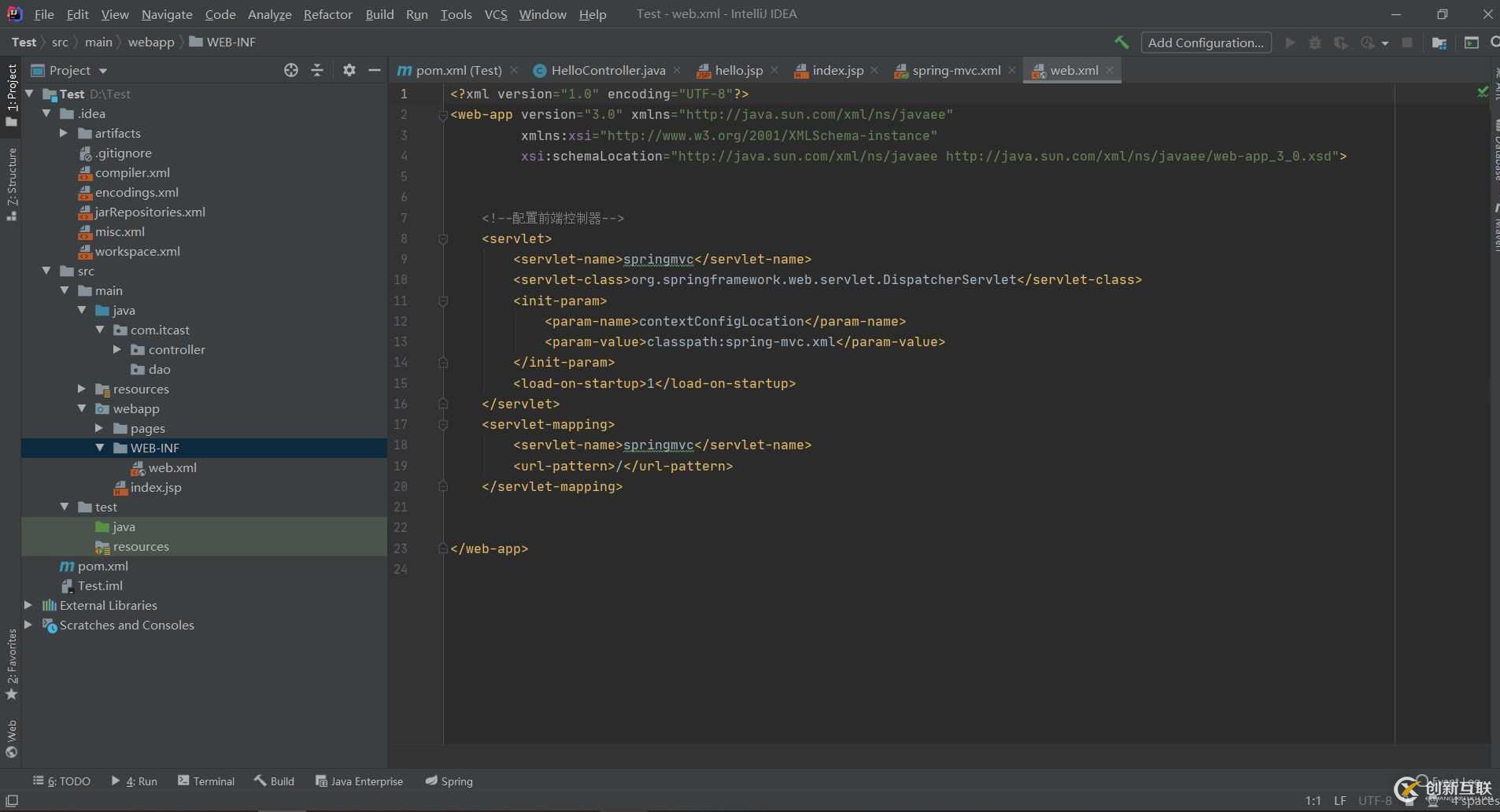Hide the Project panel with minus icon
The image size is (1500, 812).
tap(375, 70)
